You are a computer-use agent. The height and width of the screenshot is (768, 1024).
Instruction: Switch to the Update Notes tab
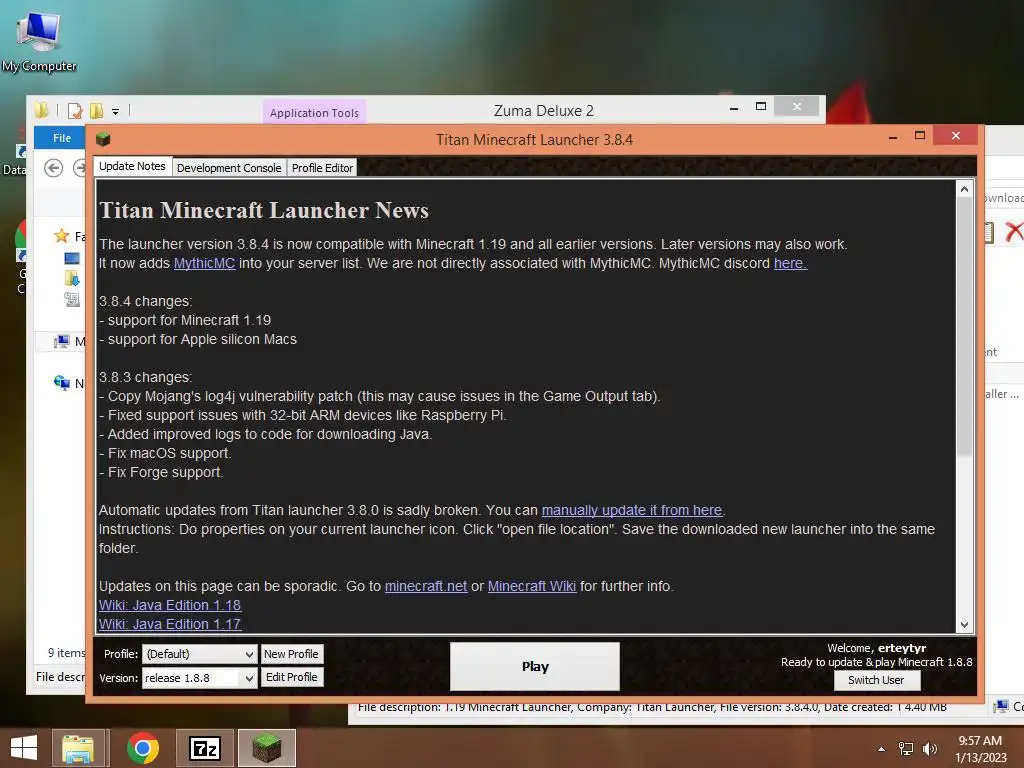point(133,167)
